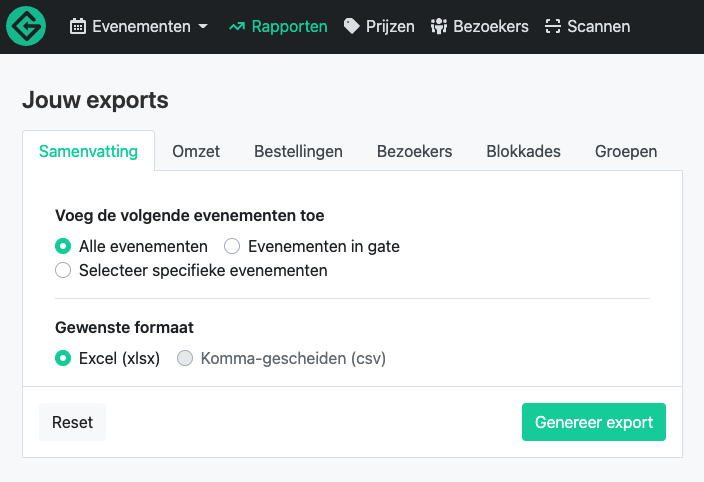Switch to the Omzet tab

coord(196,151)
